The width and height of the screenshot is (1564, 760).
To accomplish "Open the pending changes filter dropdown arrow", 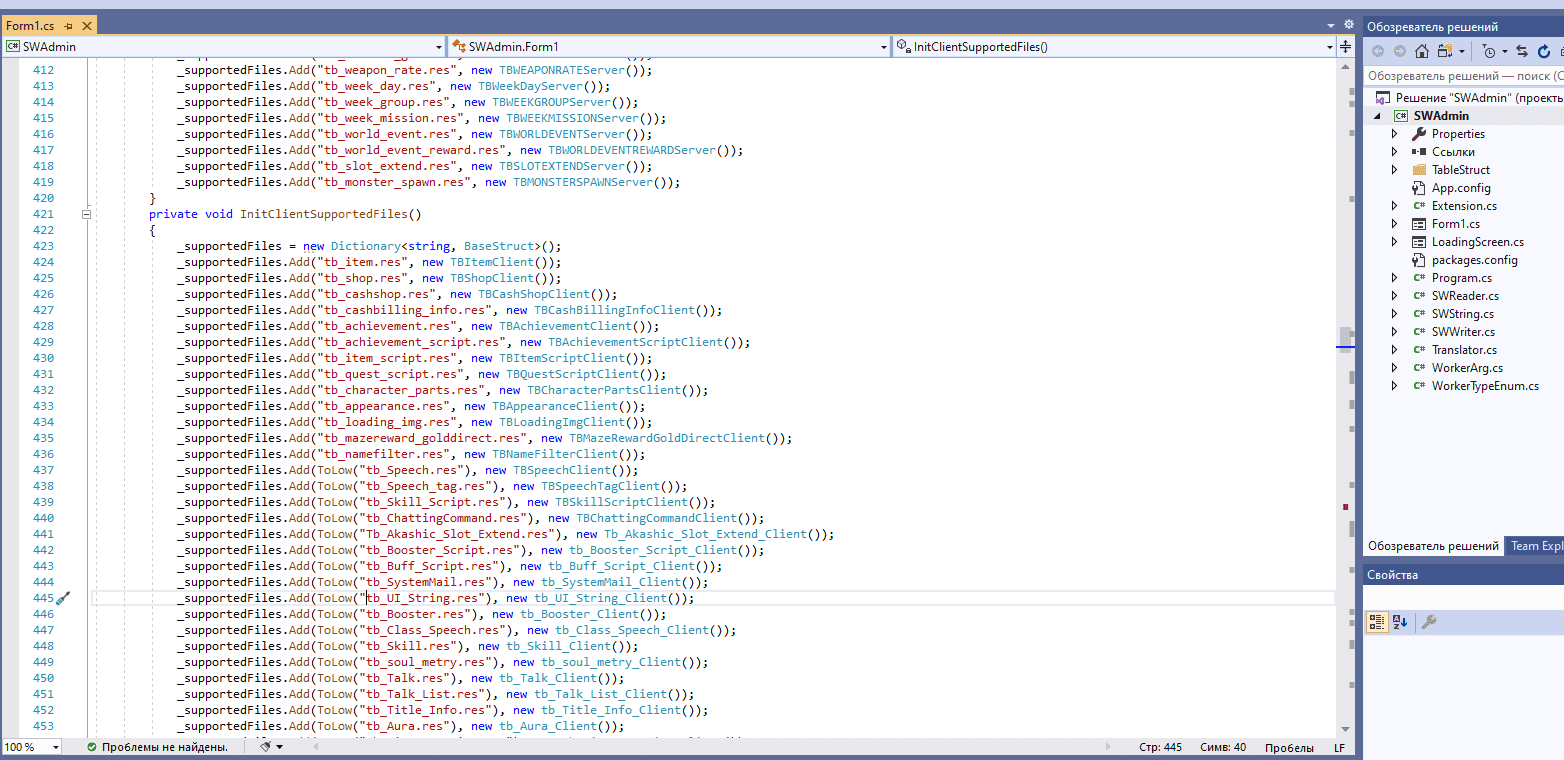I will (1505, 51).
